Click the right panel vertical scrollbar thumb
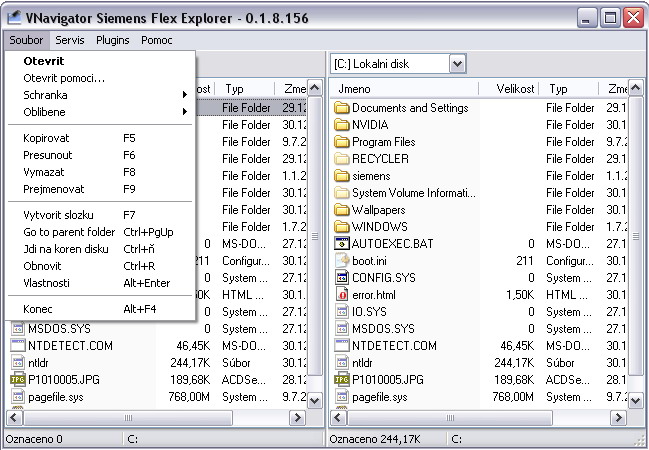 click(x=635, y=237)
